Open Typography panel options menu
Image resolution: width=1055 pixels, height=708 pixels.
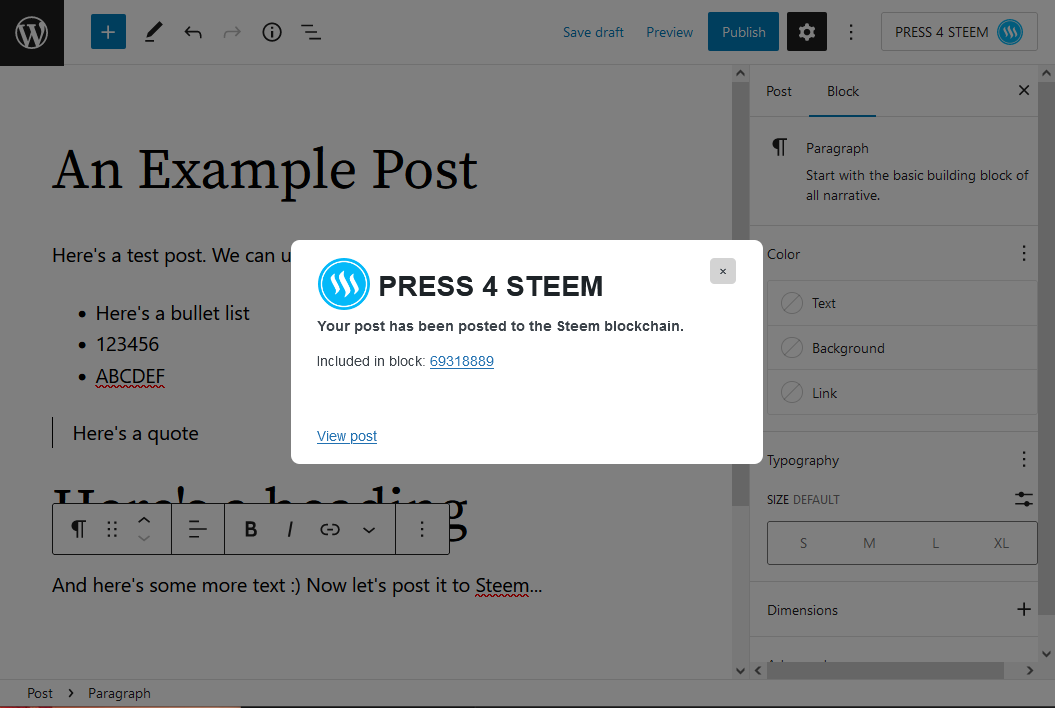coord(1023,460)
